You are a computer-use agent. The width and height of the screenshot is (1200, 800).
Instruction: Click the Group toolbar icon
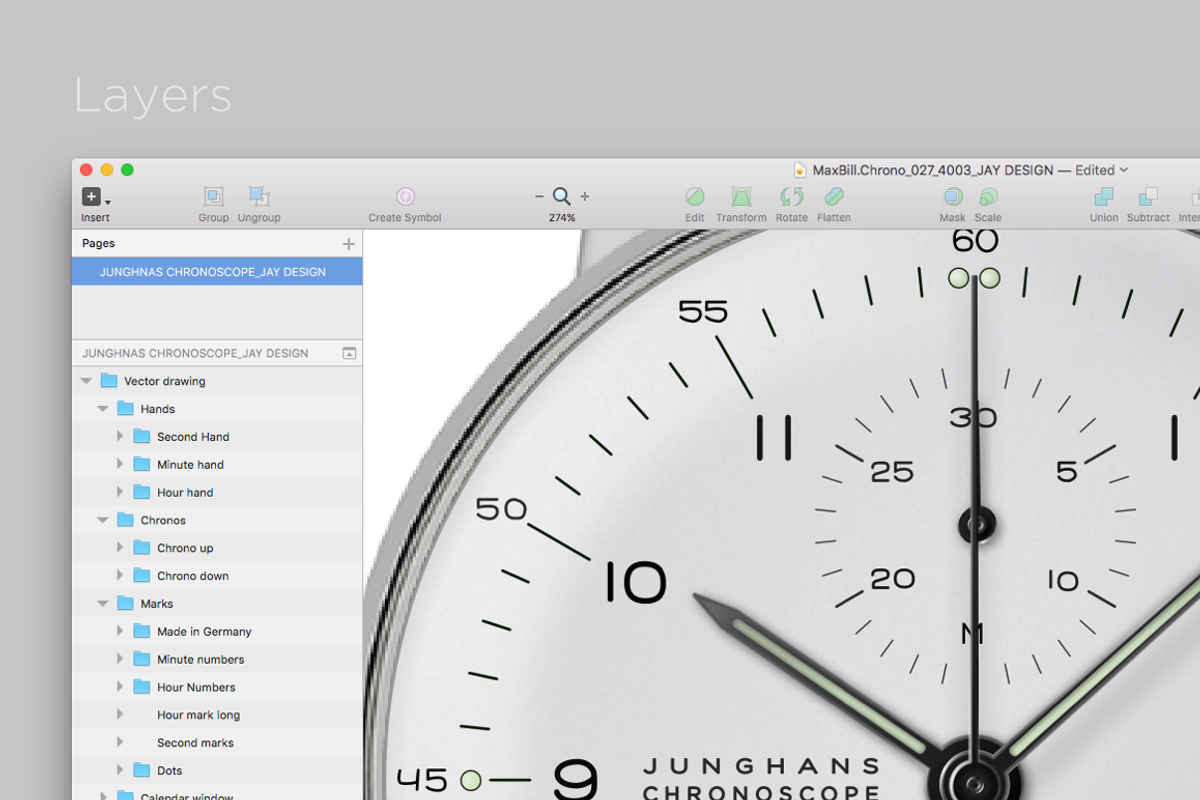pyautogui.click(x=213, y=197)
